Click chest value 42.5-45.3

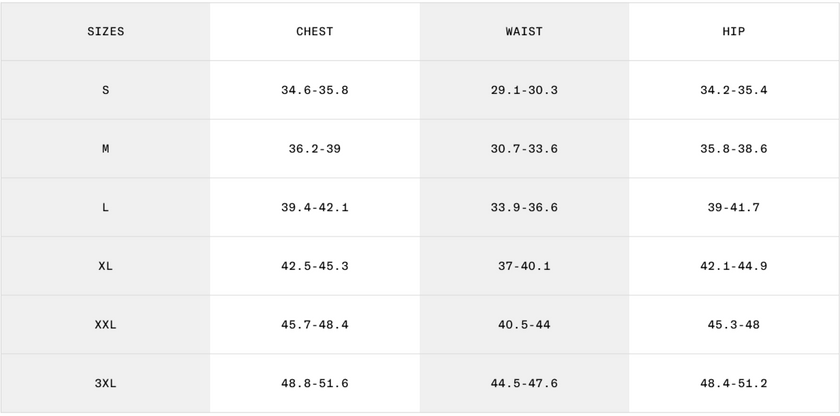coord(315,267)
